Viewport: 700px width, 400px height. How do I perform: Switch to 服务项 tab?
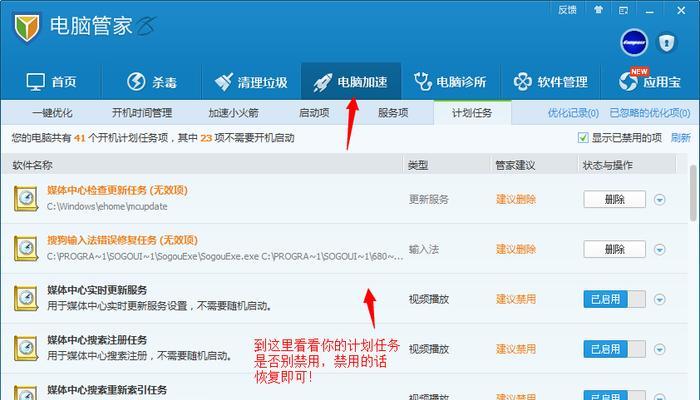tap(393, 113)
